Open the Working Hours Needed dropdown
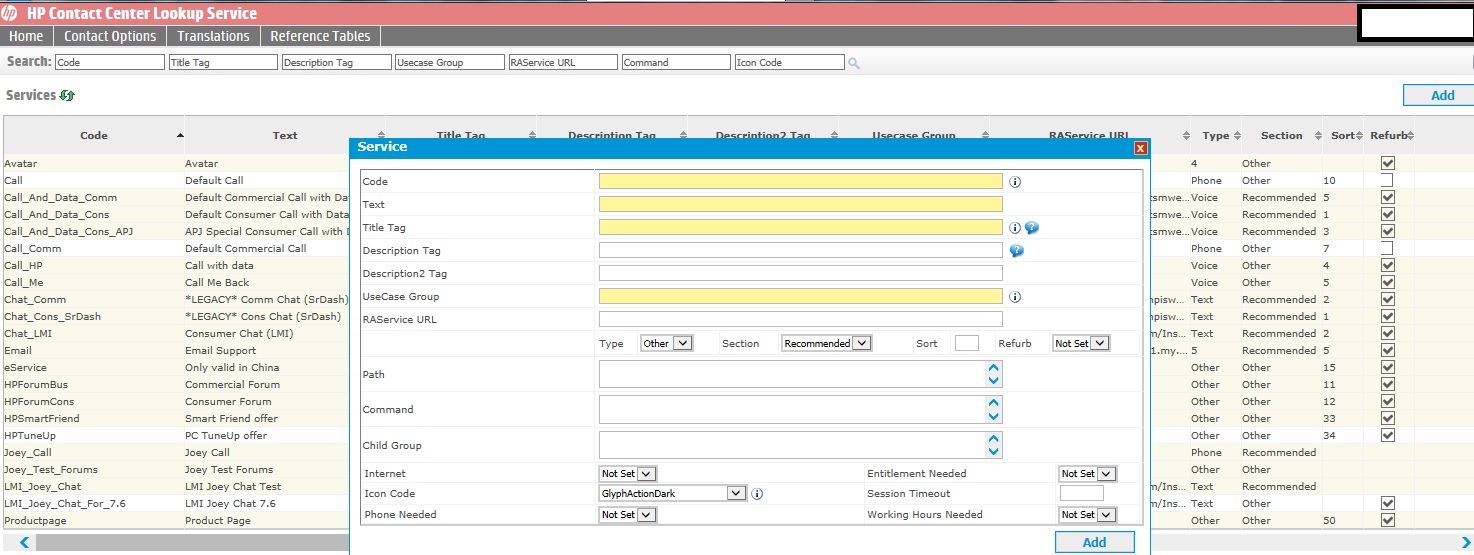The width and height of the screenshot is (1474, 555). pos(1087,515)
